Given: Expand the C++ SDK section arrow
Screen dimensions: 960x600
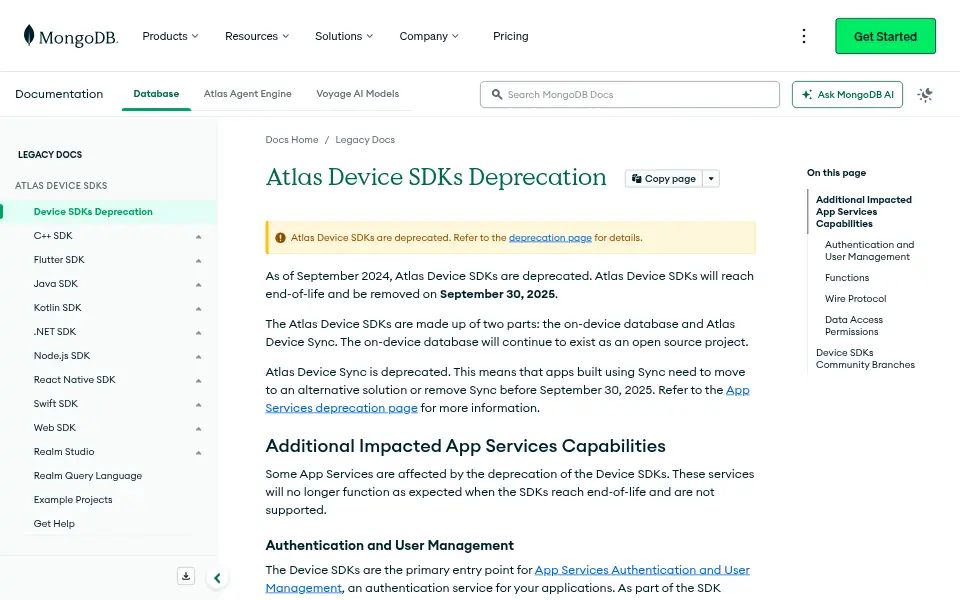Looking at the screenshot, I should tap(198, 236).
